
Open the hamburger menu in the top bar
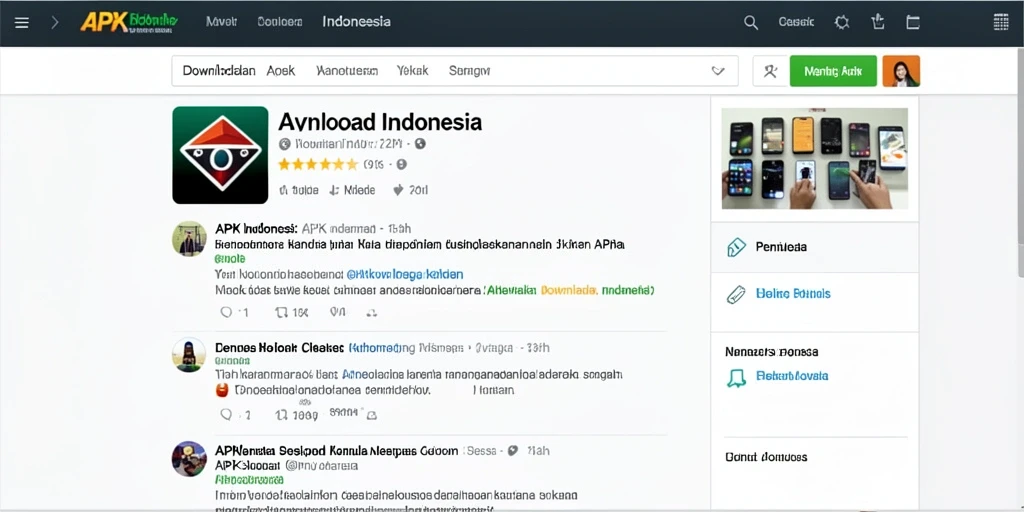[x=22, y=23]
